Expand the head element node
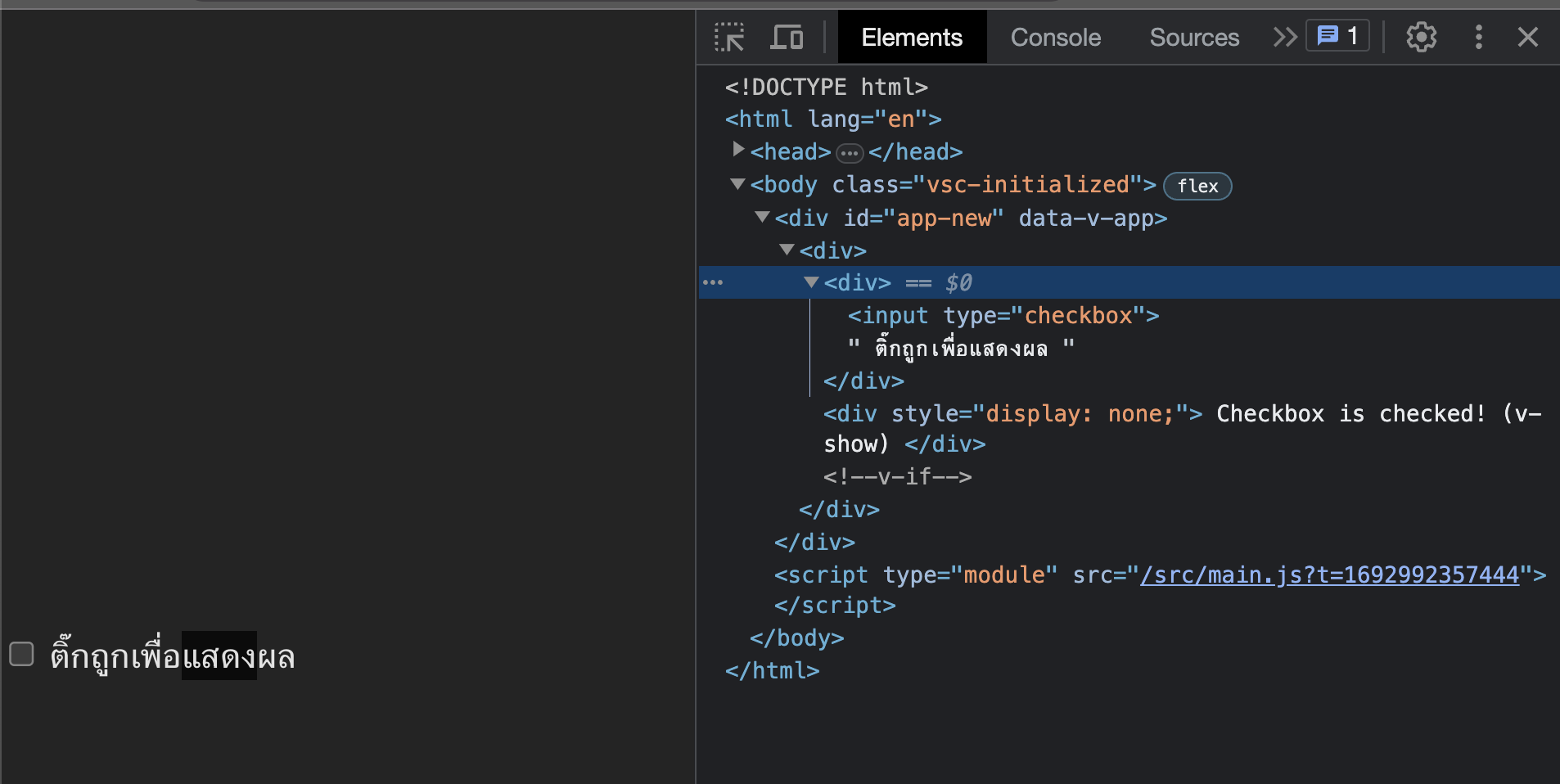 click(738, 150)
